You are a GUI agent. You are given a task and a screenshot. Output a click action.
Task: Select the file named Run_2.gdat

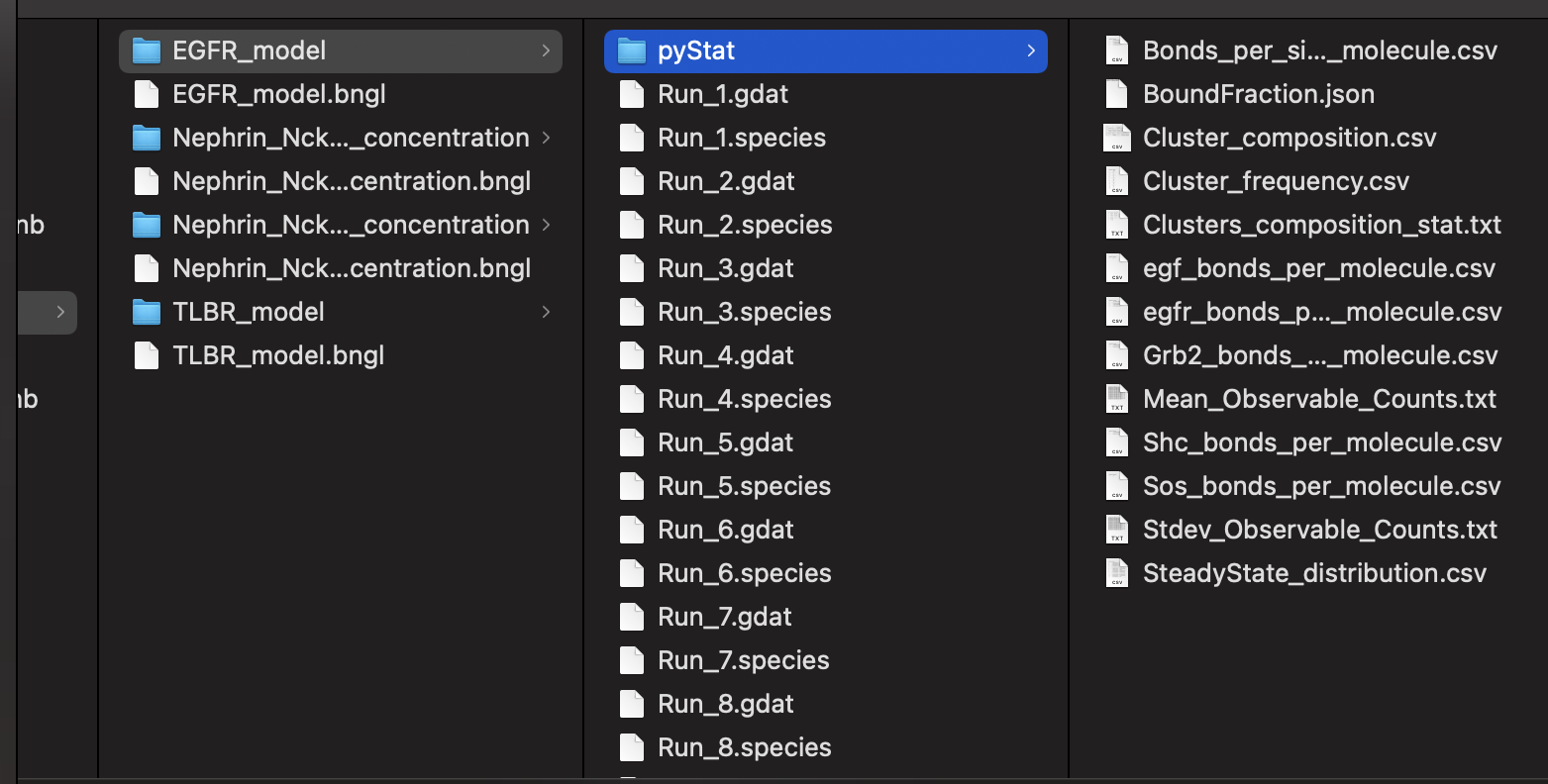pyautogui.click(x=726, y=181)
